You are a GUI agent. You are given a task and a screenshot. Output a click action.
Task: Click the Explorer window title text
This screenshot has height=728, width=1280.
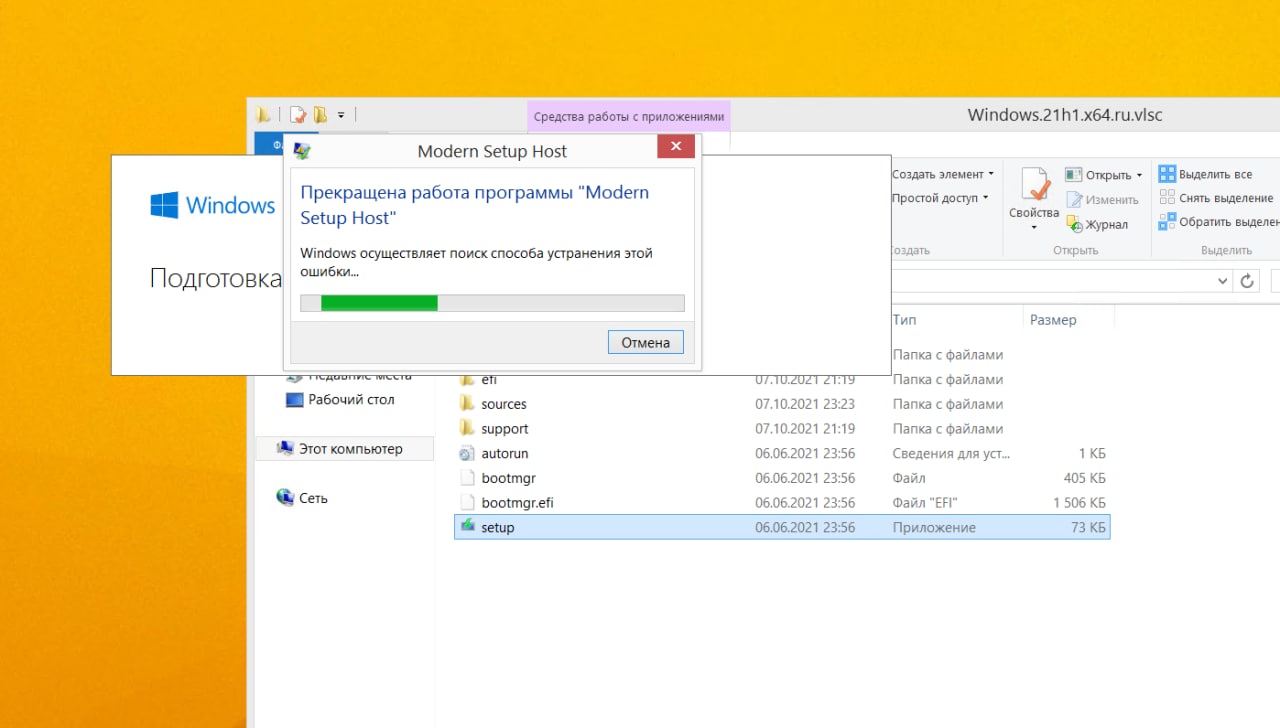click(1065, 114)
